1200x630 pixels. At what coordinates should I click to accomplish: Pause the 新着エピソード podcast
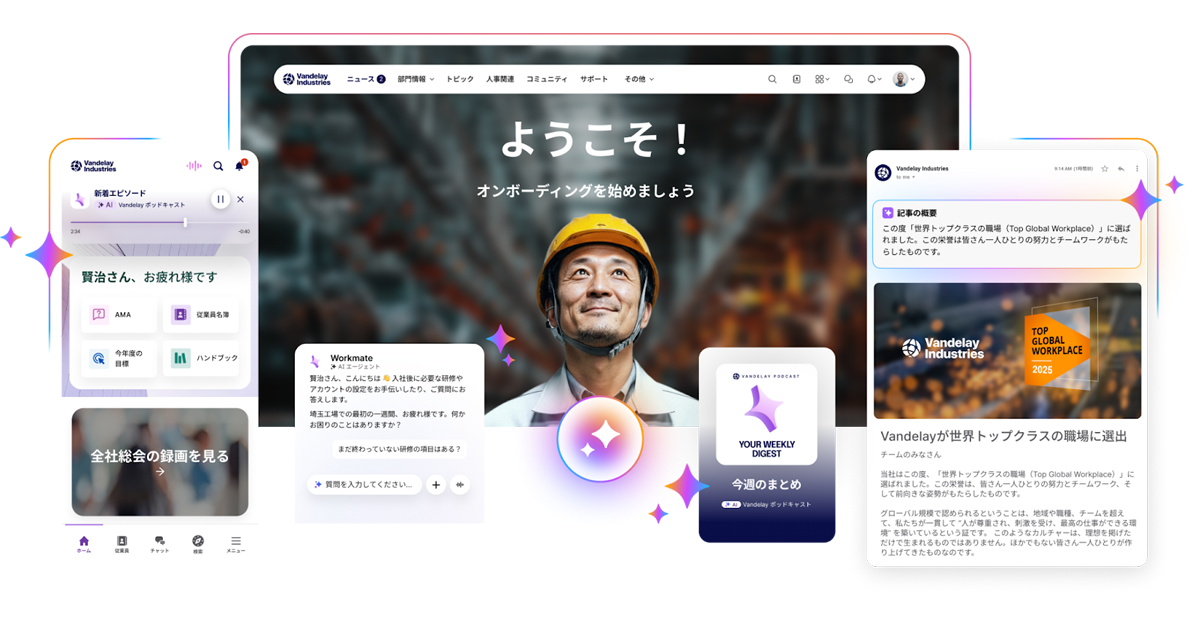pos(220,199)
